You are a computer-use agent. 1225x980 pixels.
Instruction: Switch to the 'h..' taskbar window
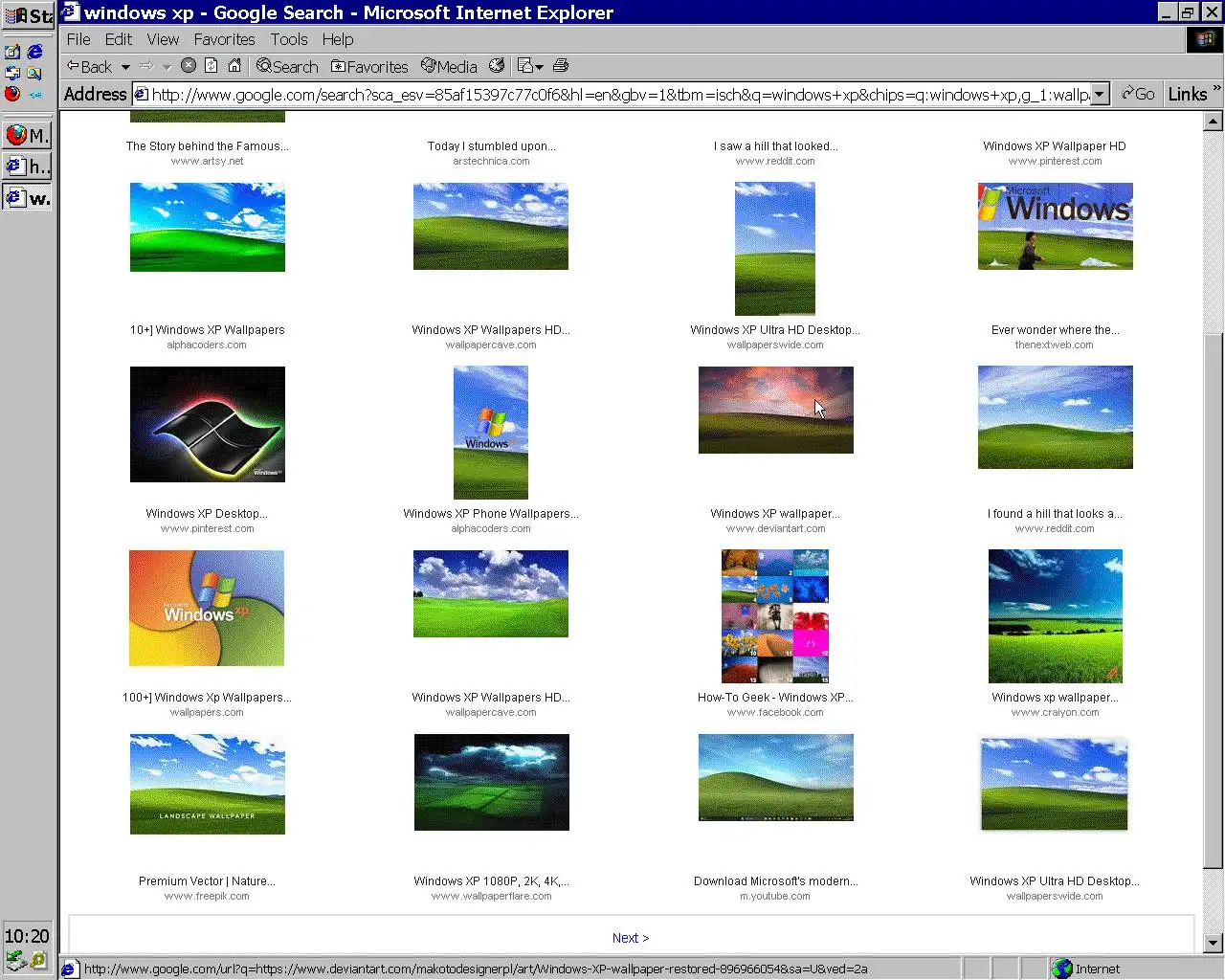point(27,167)
